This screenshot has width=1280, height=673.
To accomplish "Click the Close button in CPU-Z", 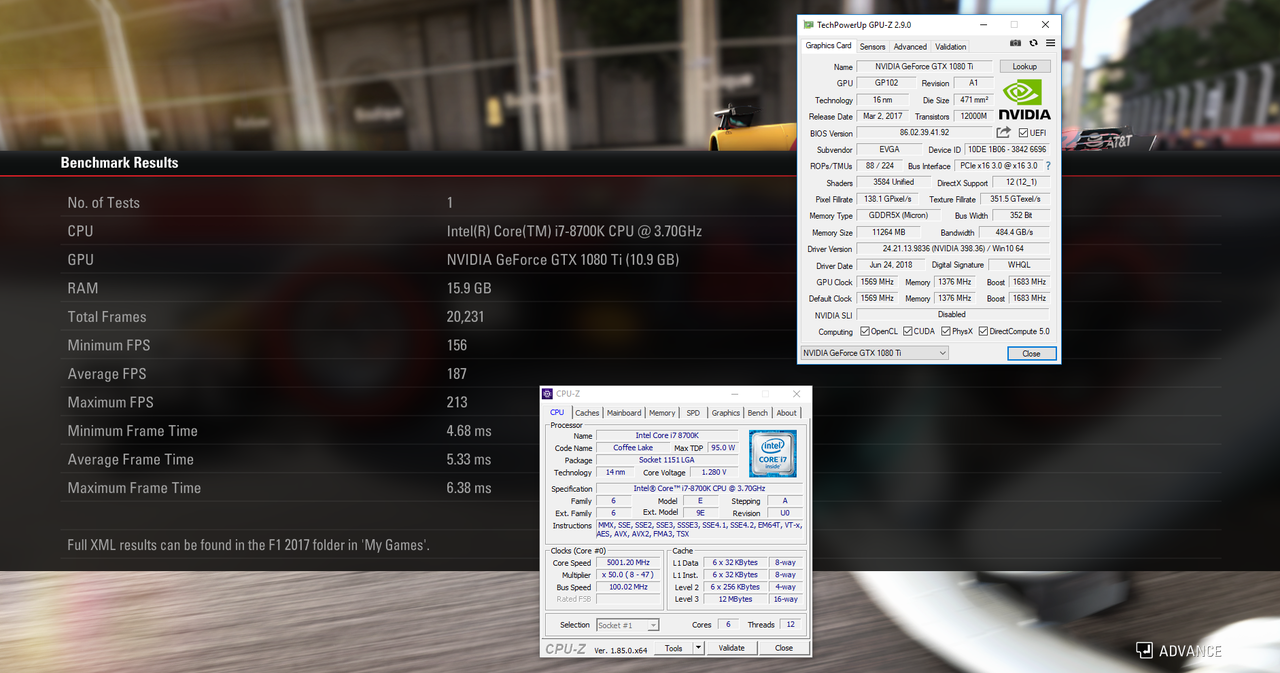I will tap(784, 648).
